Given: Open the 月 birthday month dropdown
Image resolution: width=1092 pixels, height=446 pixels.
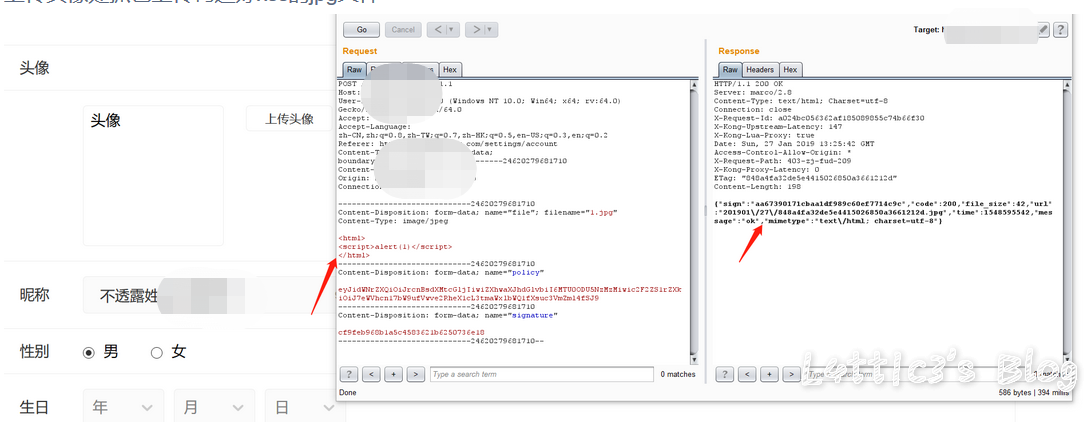Looking at the screenshot, I should click(214, 407).
